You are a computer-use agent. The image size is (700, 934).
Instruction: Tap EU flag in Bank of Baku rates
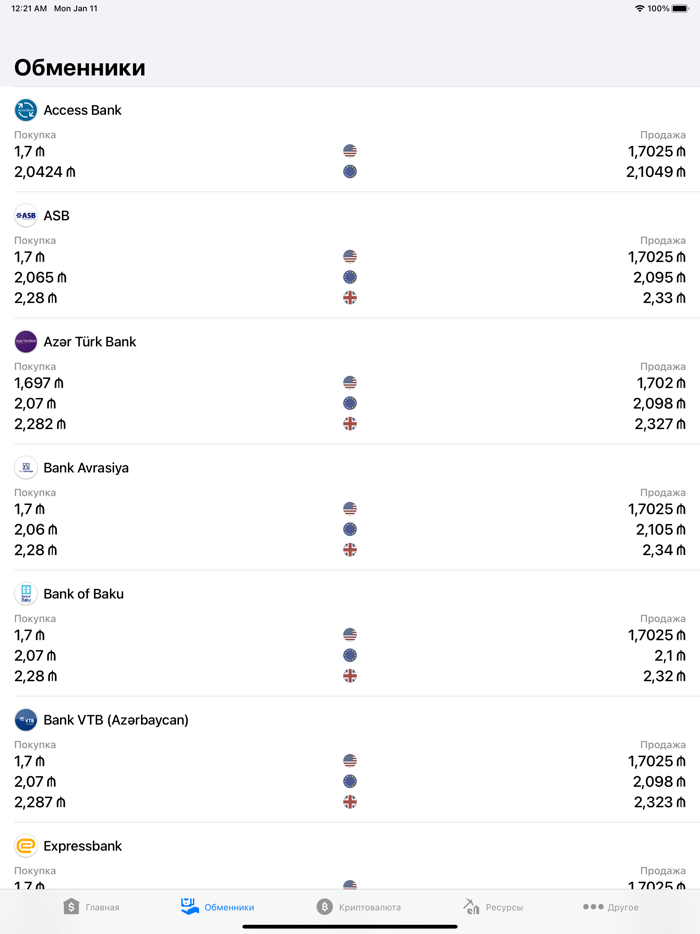pyautogui.click(x=350, y=655)
